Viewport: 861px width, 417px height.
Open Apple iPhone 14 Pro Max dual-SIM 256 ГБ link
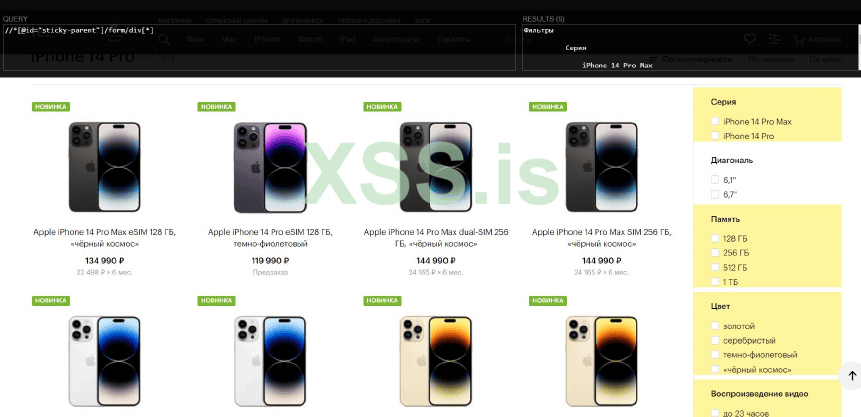(x=436, y=237)
